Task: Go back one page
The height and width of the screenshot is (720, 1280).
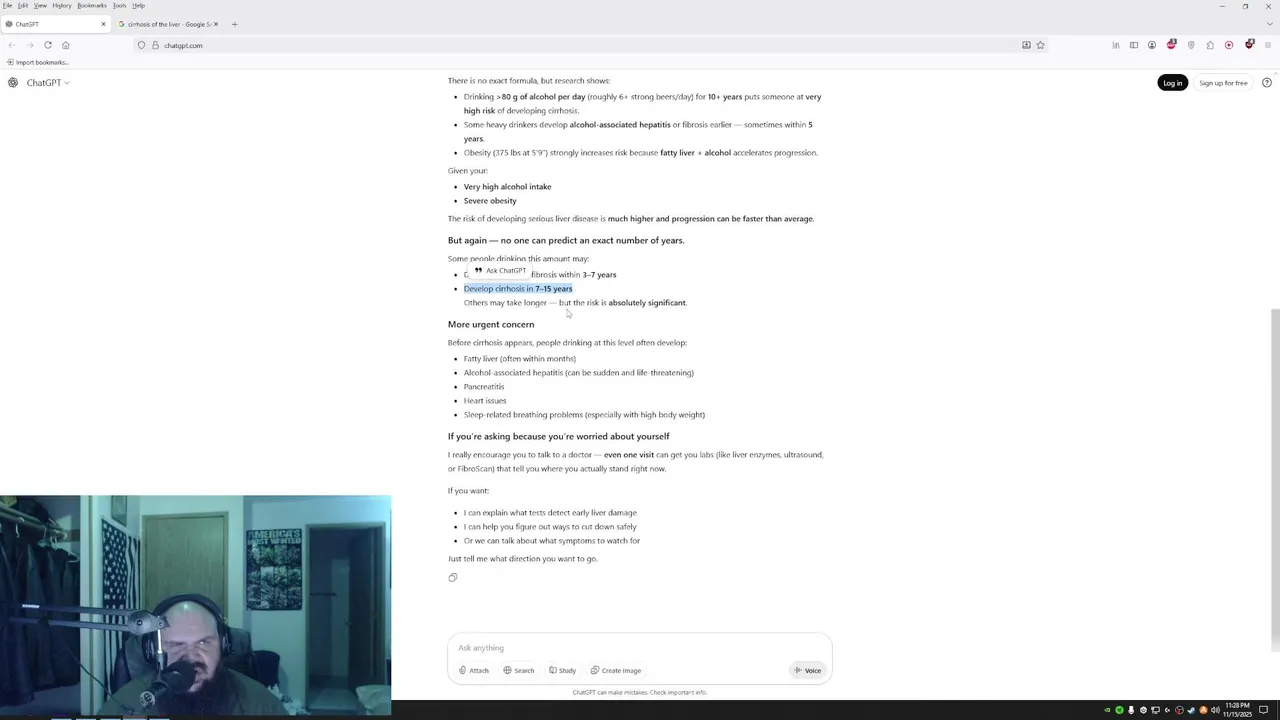Action: [11, 45]
